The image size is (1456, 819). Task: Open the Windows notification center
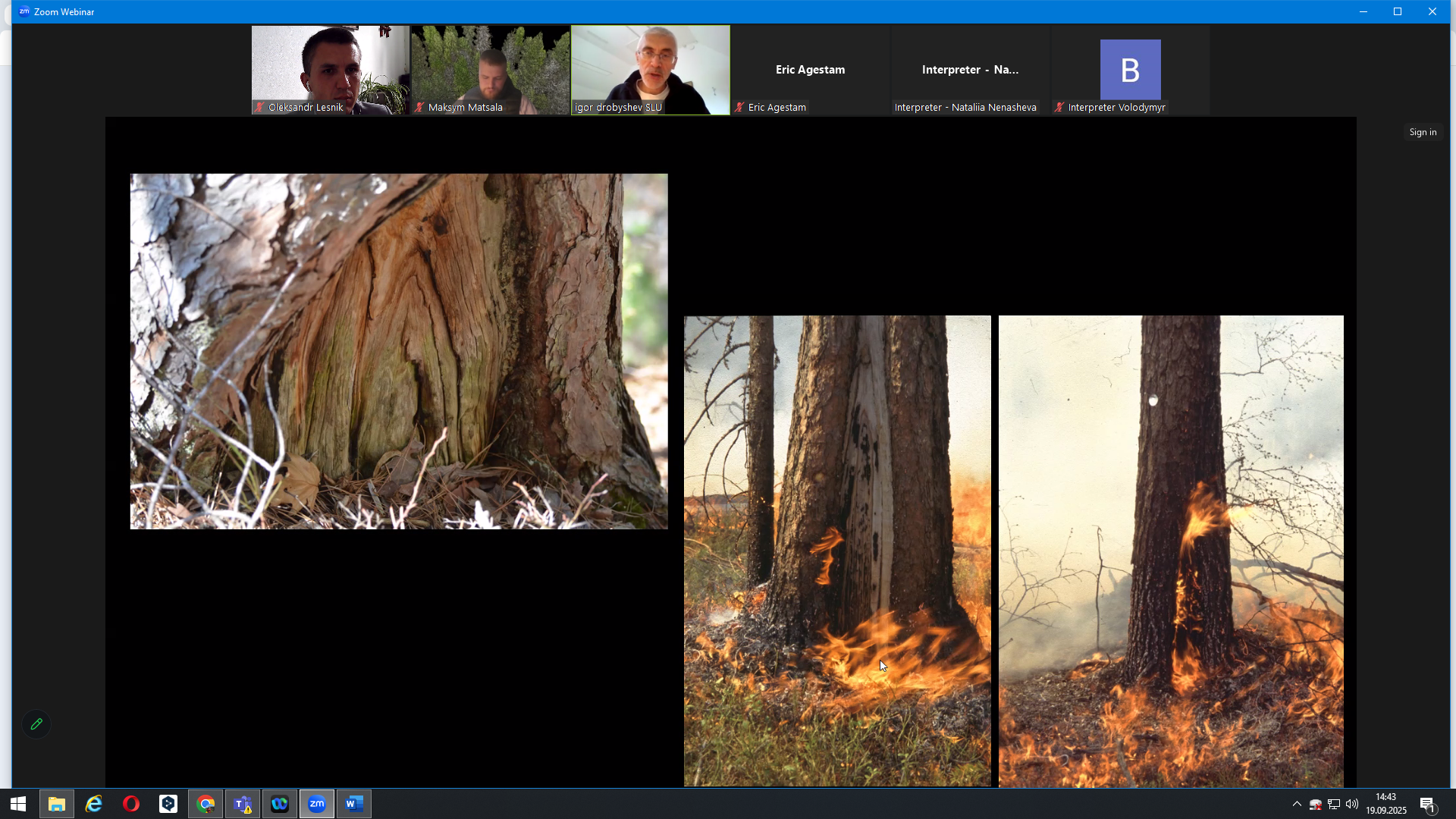pos(1428,804)
